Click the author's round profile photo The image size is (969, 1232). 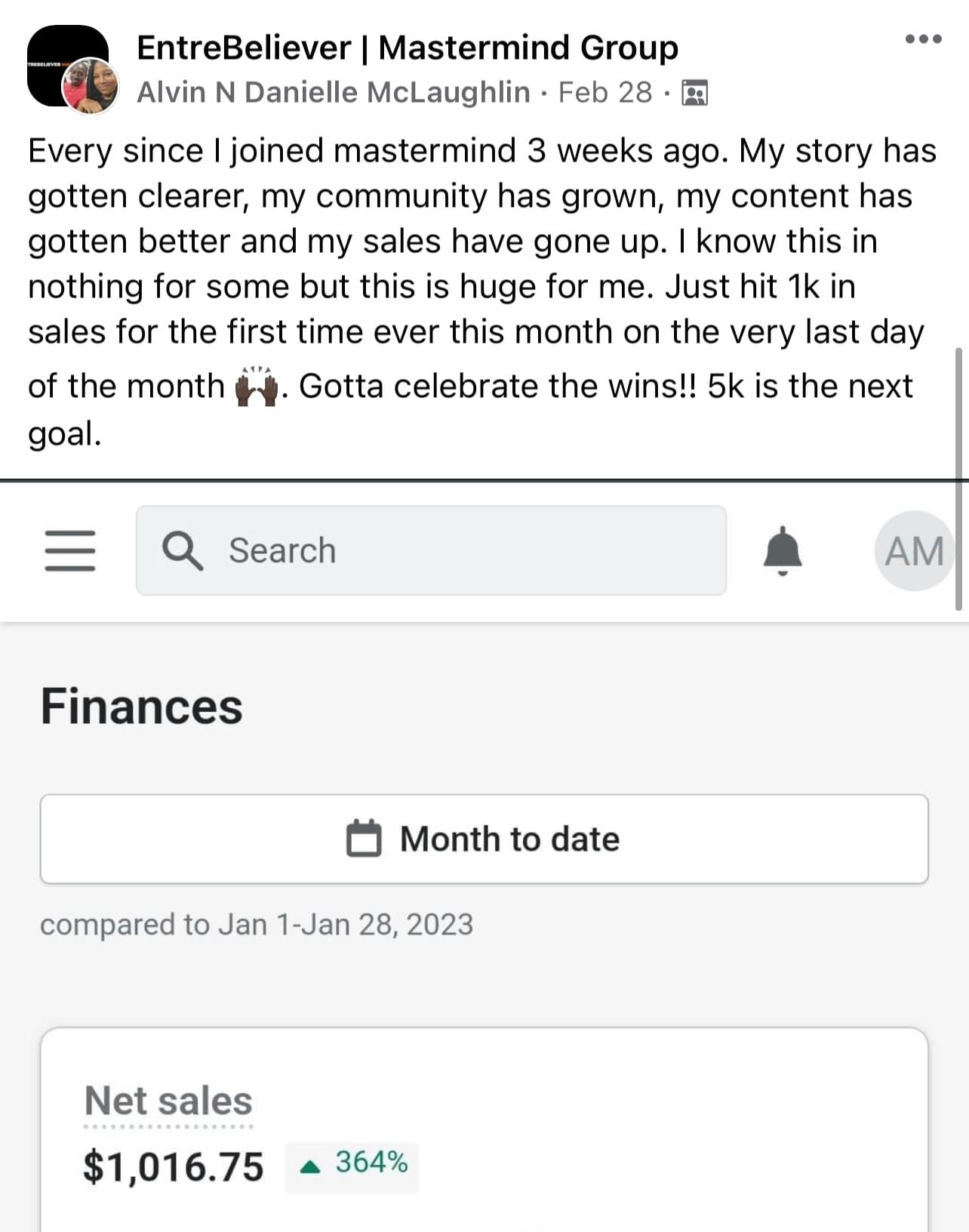[x=91, y=87]
